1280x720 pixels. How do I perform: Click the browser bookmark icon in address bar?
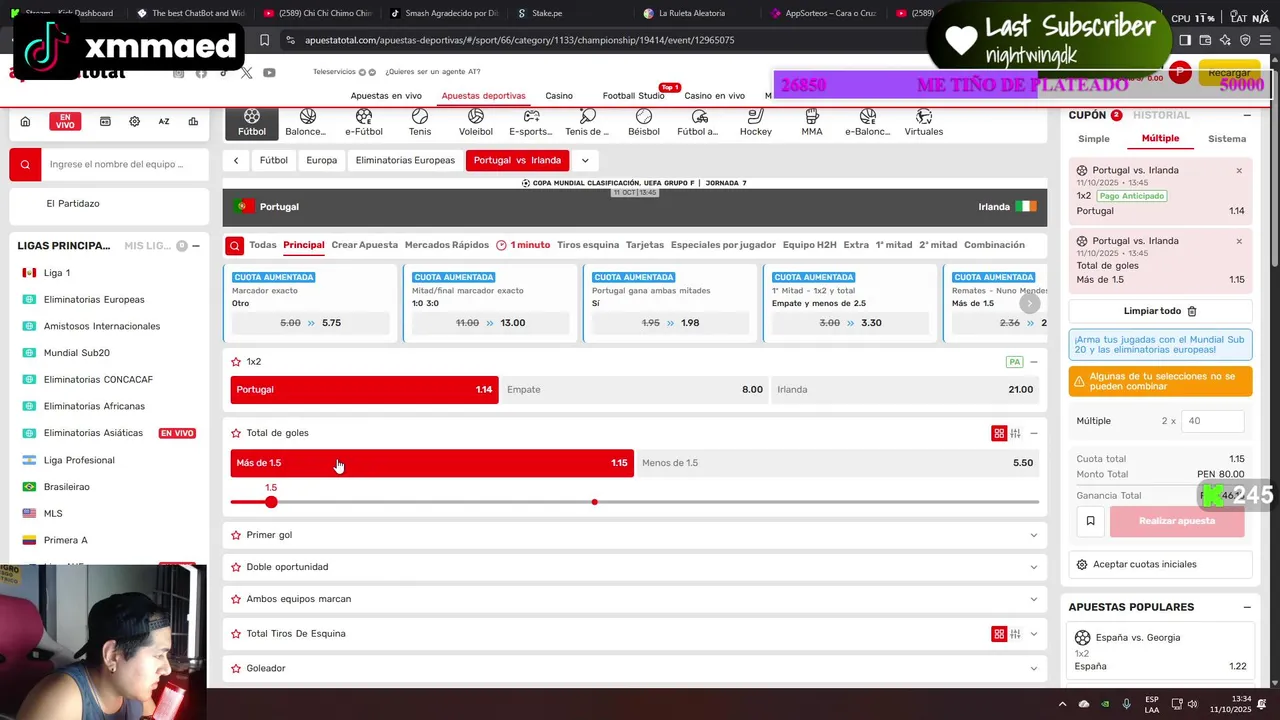point(264,40)
